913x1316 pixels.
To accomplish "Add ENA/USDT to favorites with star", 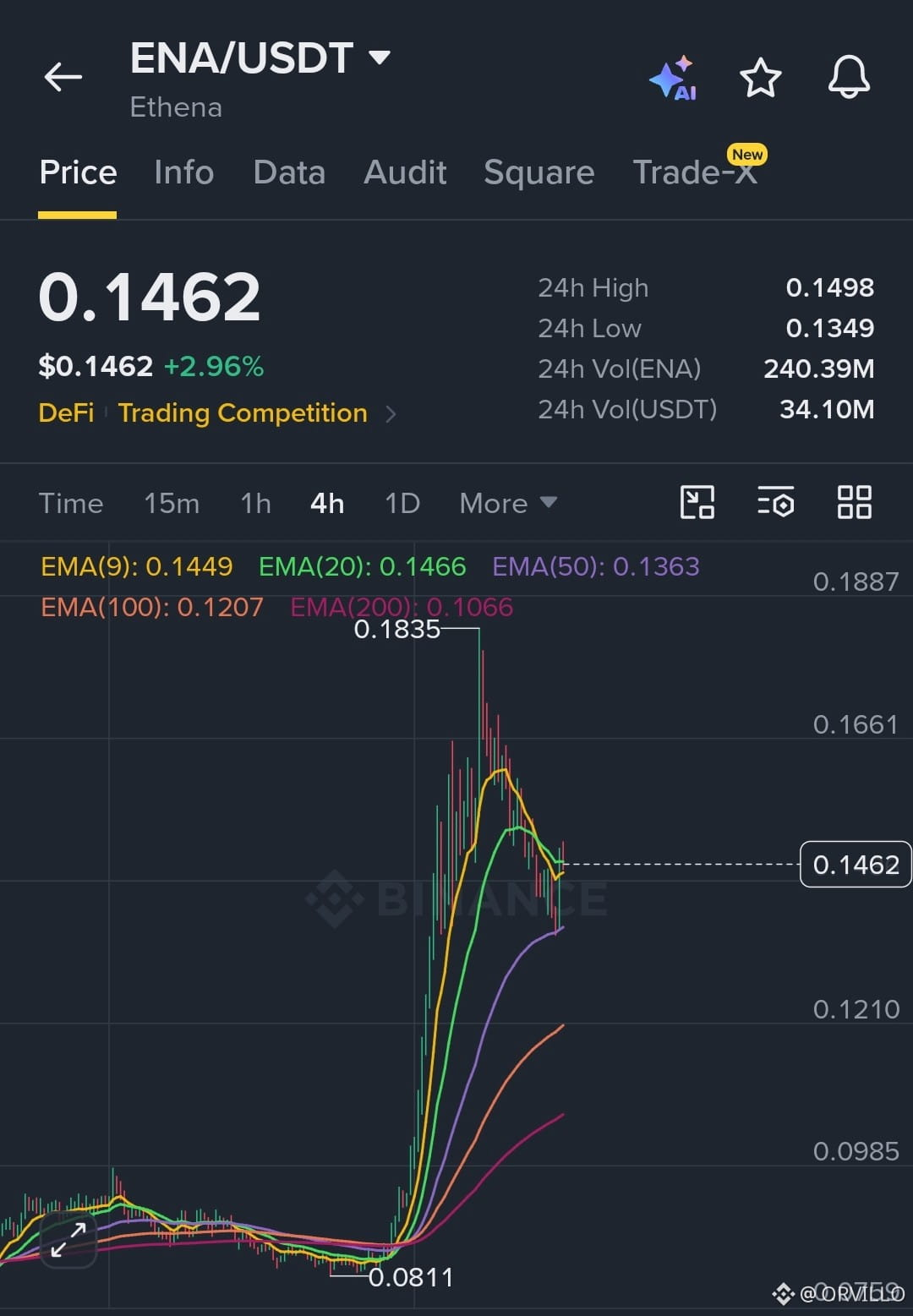I will 760,78.
